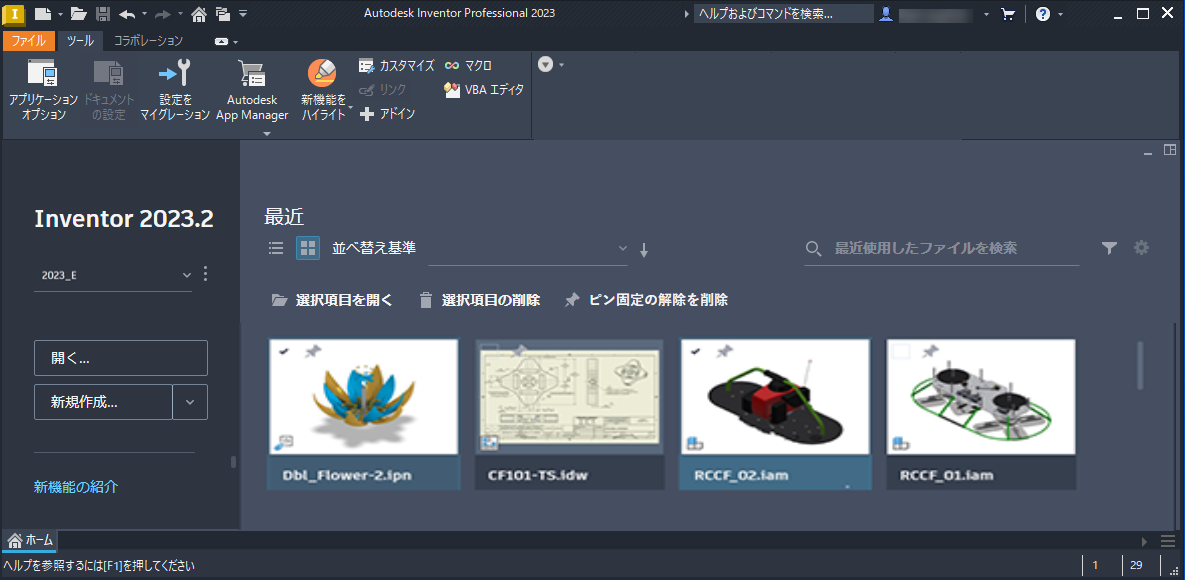1185x580 pixels.
Task: Expand the user account dropdown arrow
Action: click(987, 14)
